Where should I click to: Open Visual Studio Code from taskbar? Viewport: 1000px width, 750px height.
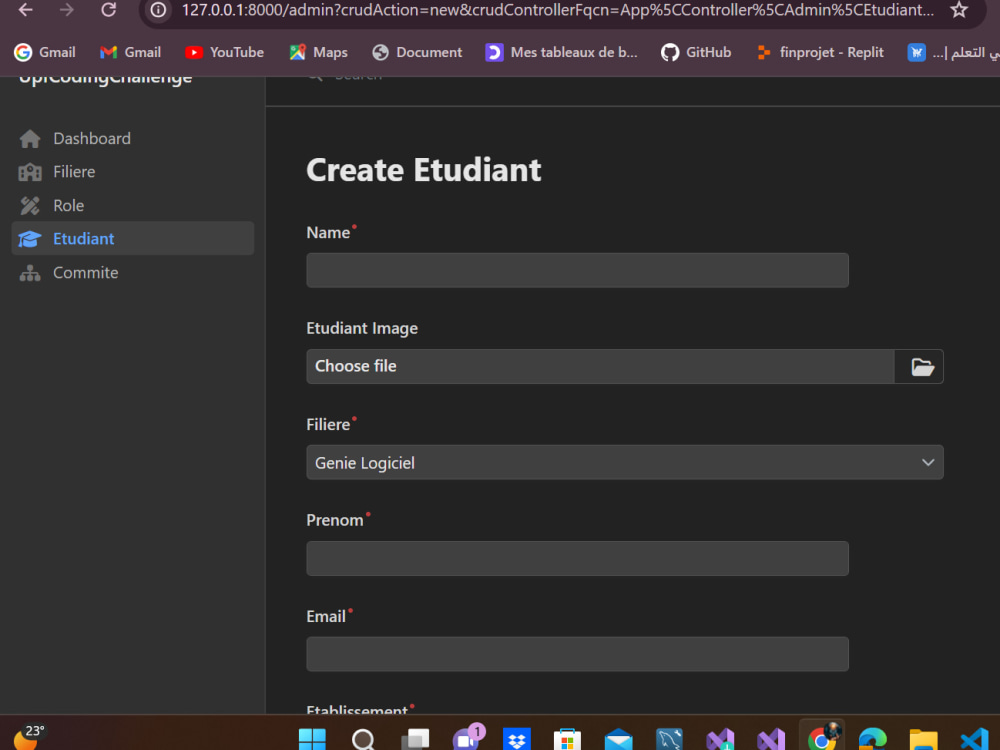click(975, 739)
